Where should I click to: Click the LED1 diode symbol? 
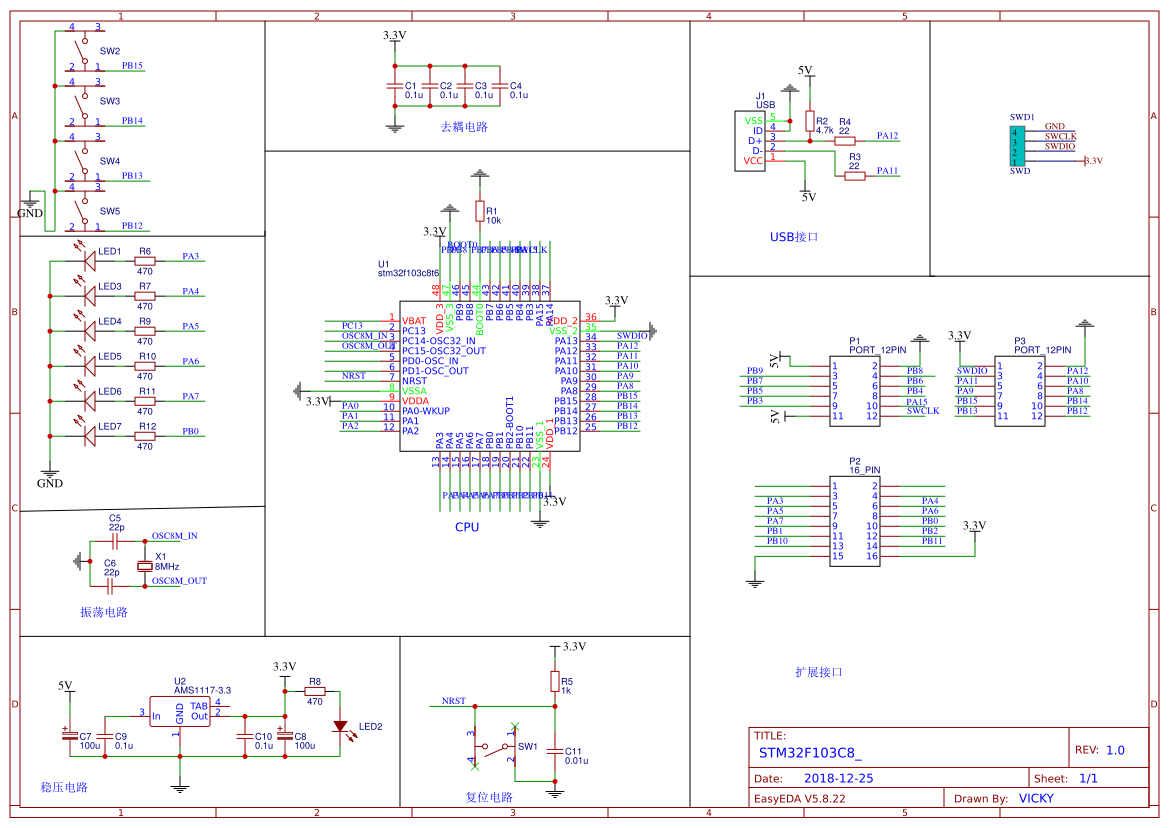point(89,261)
